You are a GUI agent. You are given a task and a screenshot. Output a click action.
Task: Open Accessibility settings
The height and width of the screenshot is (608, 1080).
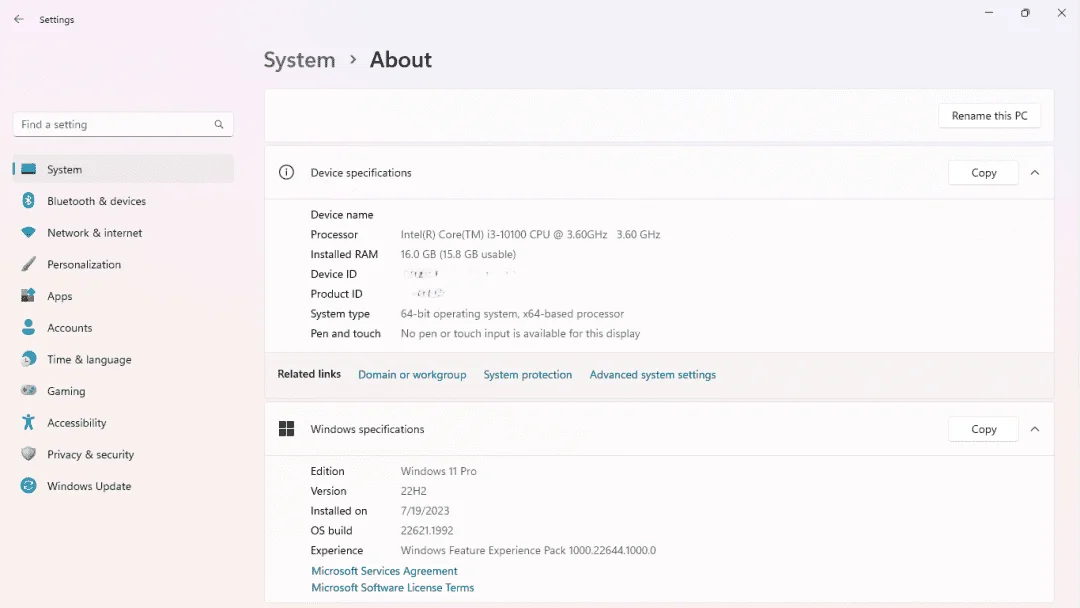[123, 423]
